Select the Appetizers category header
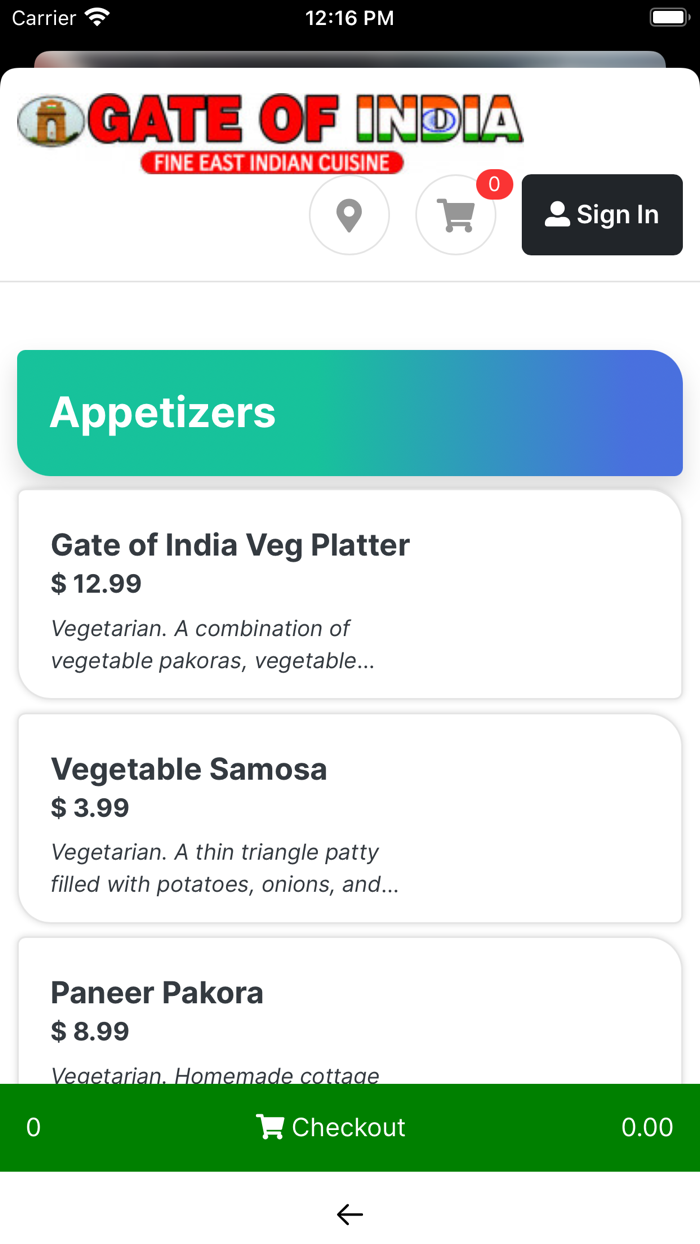 [350, 413]
